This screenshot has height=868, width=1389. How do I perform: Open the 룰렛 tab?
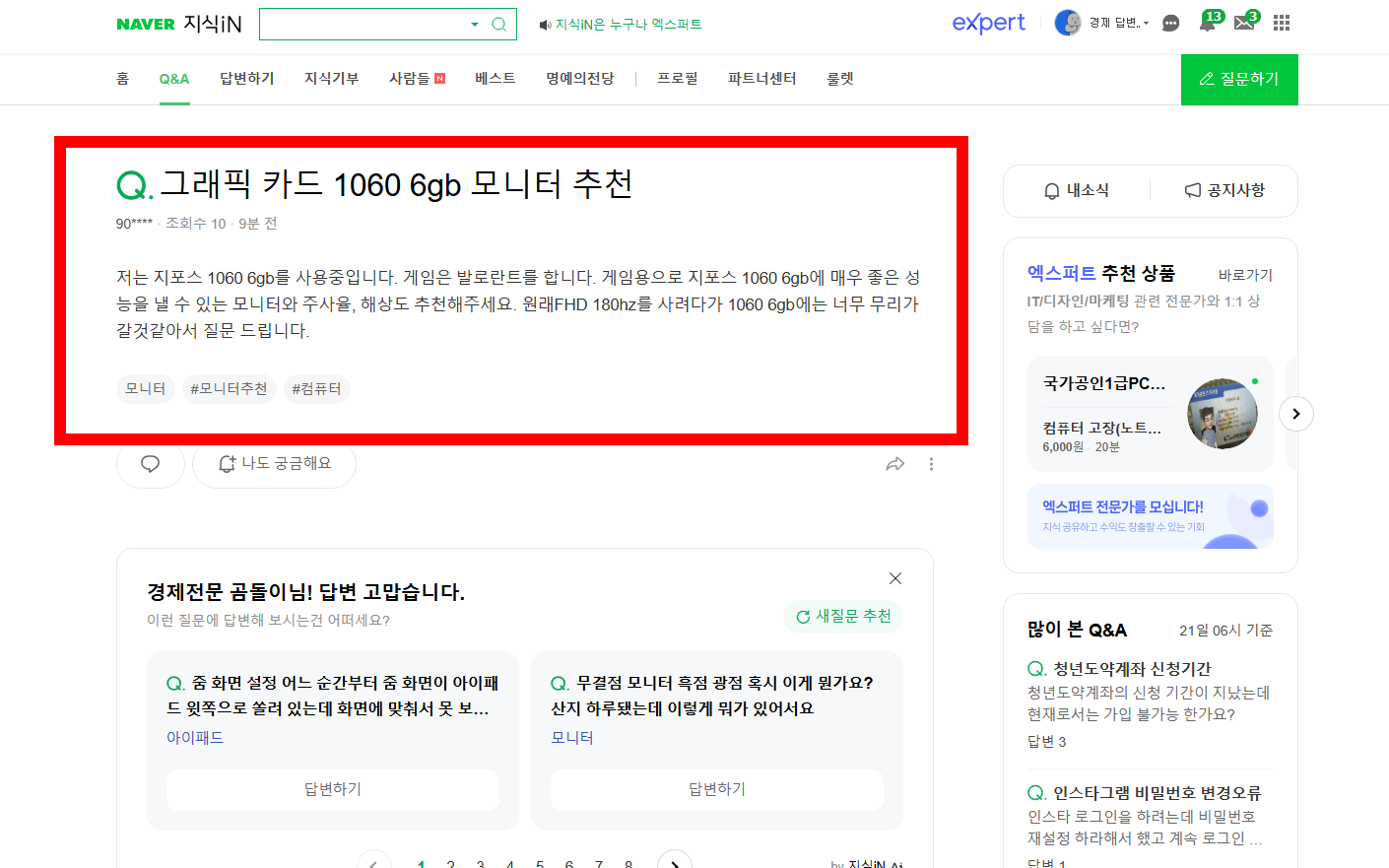coord(840,79)
